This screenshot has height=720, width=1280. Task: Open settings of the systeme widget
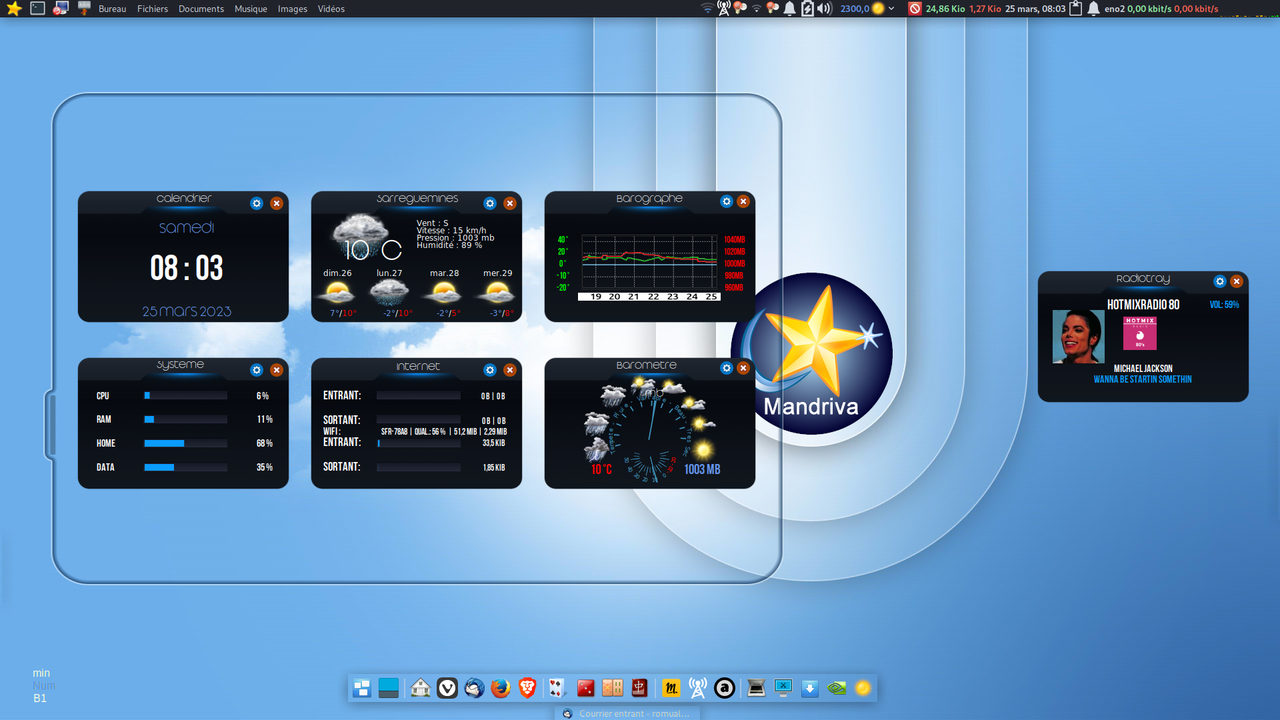[257, 370]
